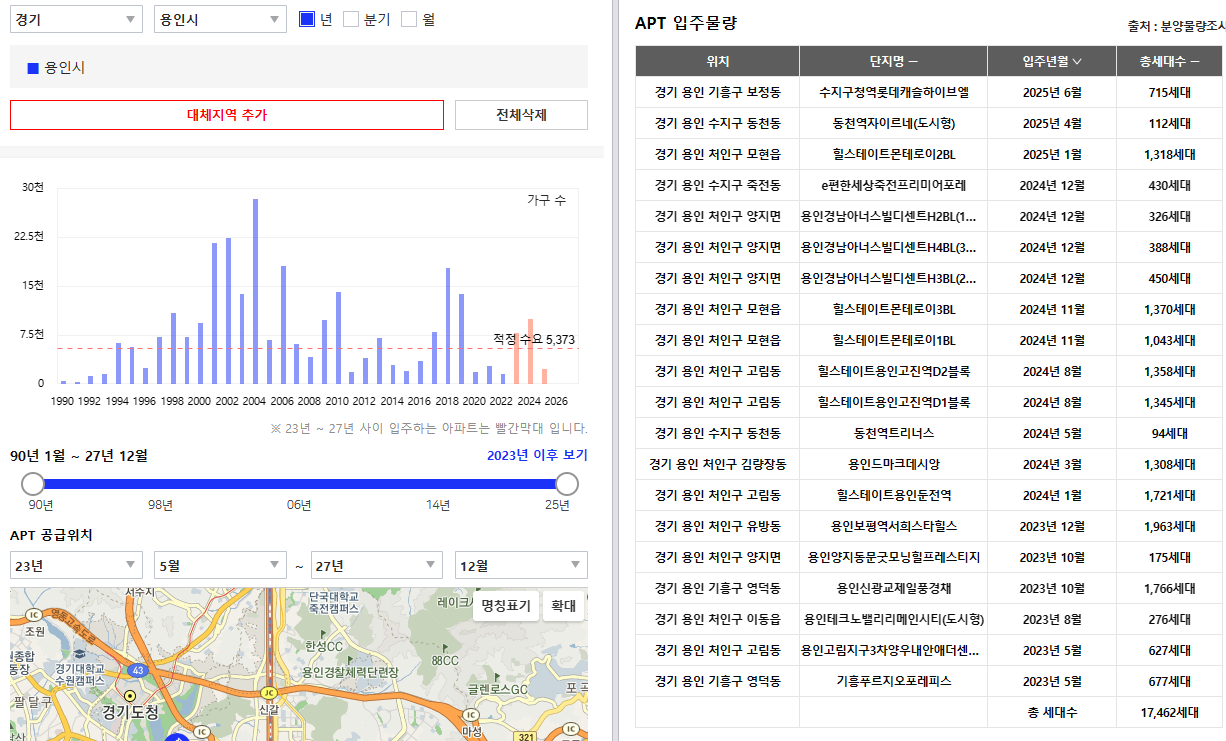Uncheck the 년 yearly checkbox

click(307, 19)
